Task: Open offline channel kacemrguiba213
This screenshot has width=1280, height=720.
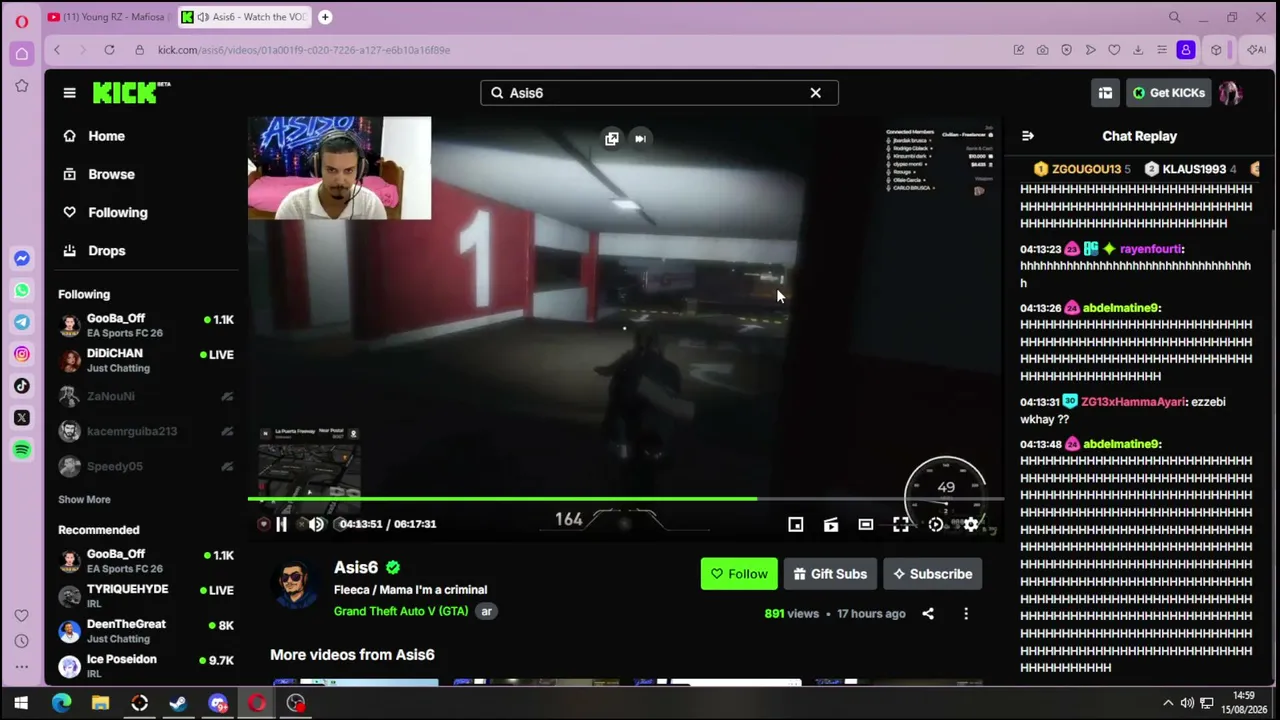Action: tap(146, 431)
